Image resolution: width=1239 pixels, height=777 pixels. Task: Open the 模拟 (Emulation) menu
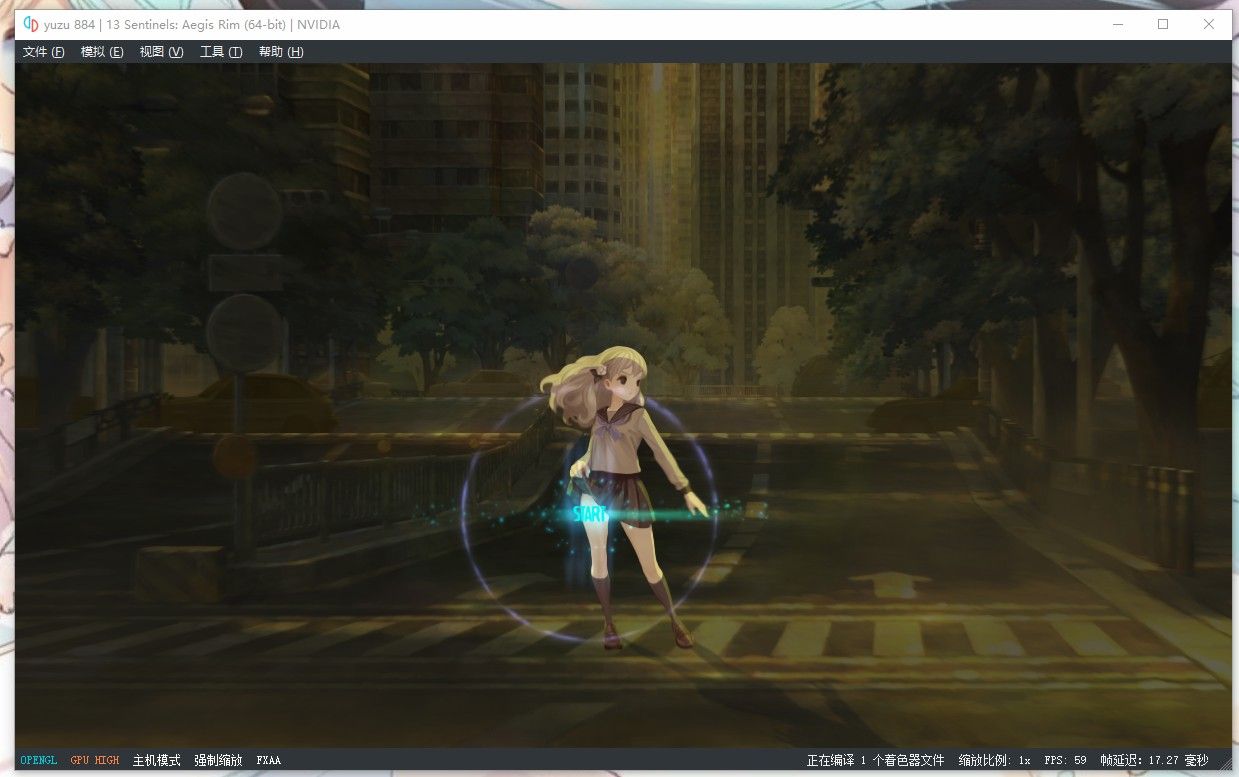pyautogui.click(x=102, y=52)
